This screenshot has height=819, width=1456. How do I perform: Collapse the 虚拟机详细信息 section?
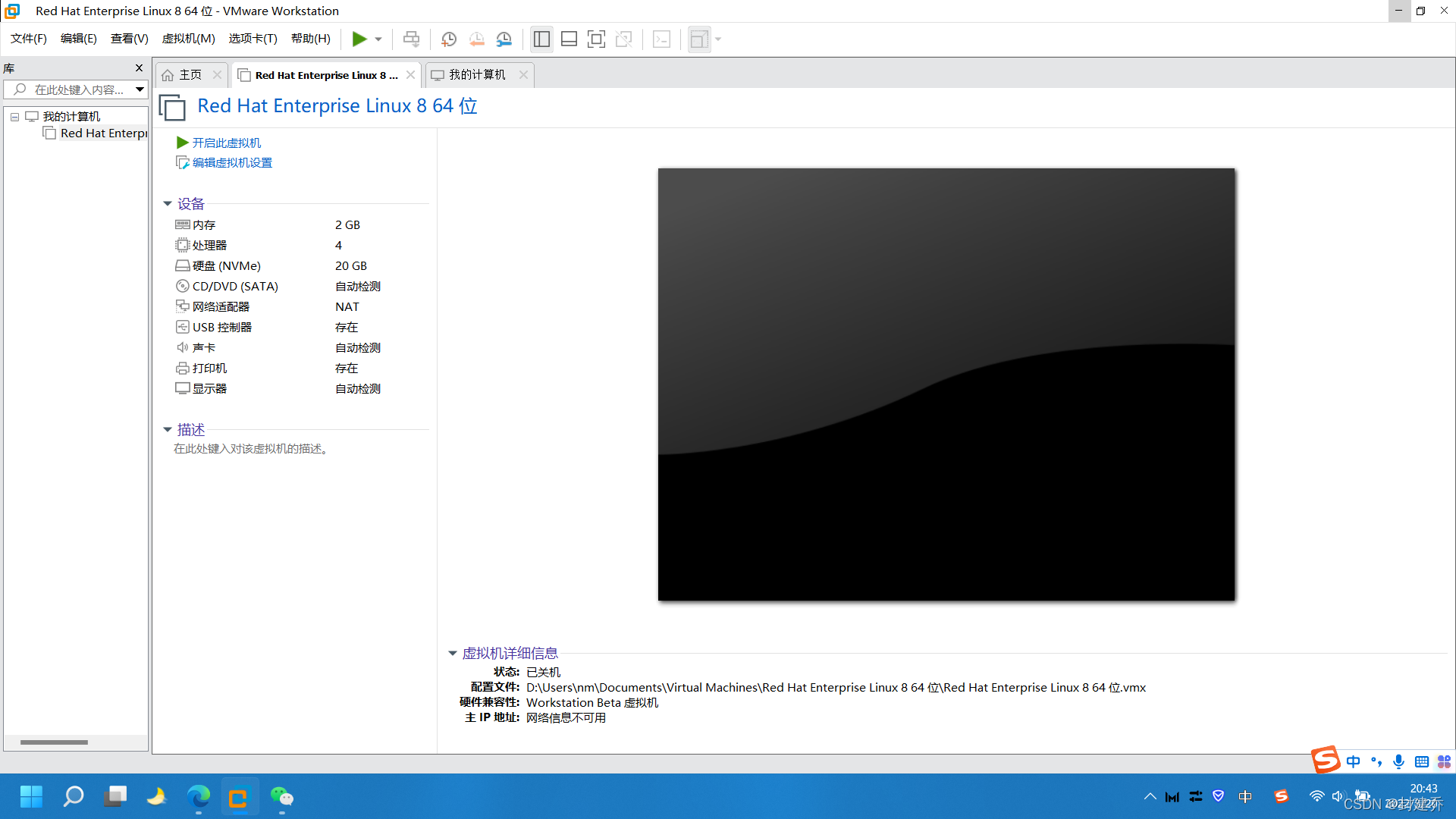[x=453, y=653]
